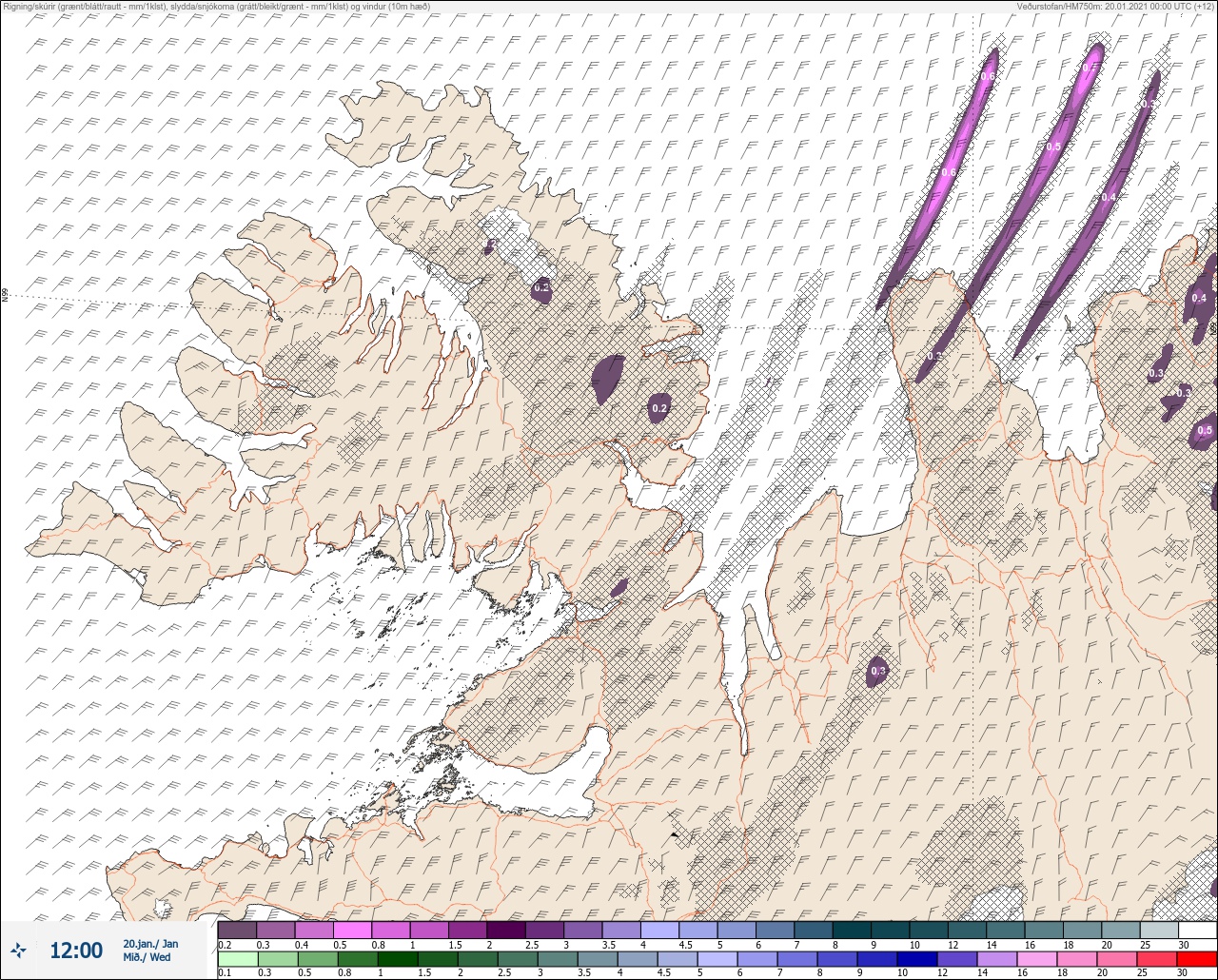
Task: Select the bright pink 0.5 swatch, top legend row
Action: coord(352,930)
